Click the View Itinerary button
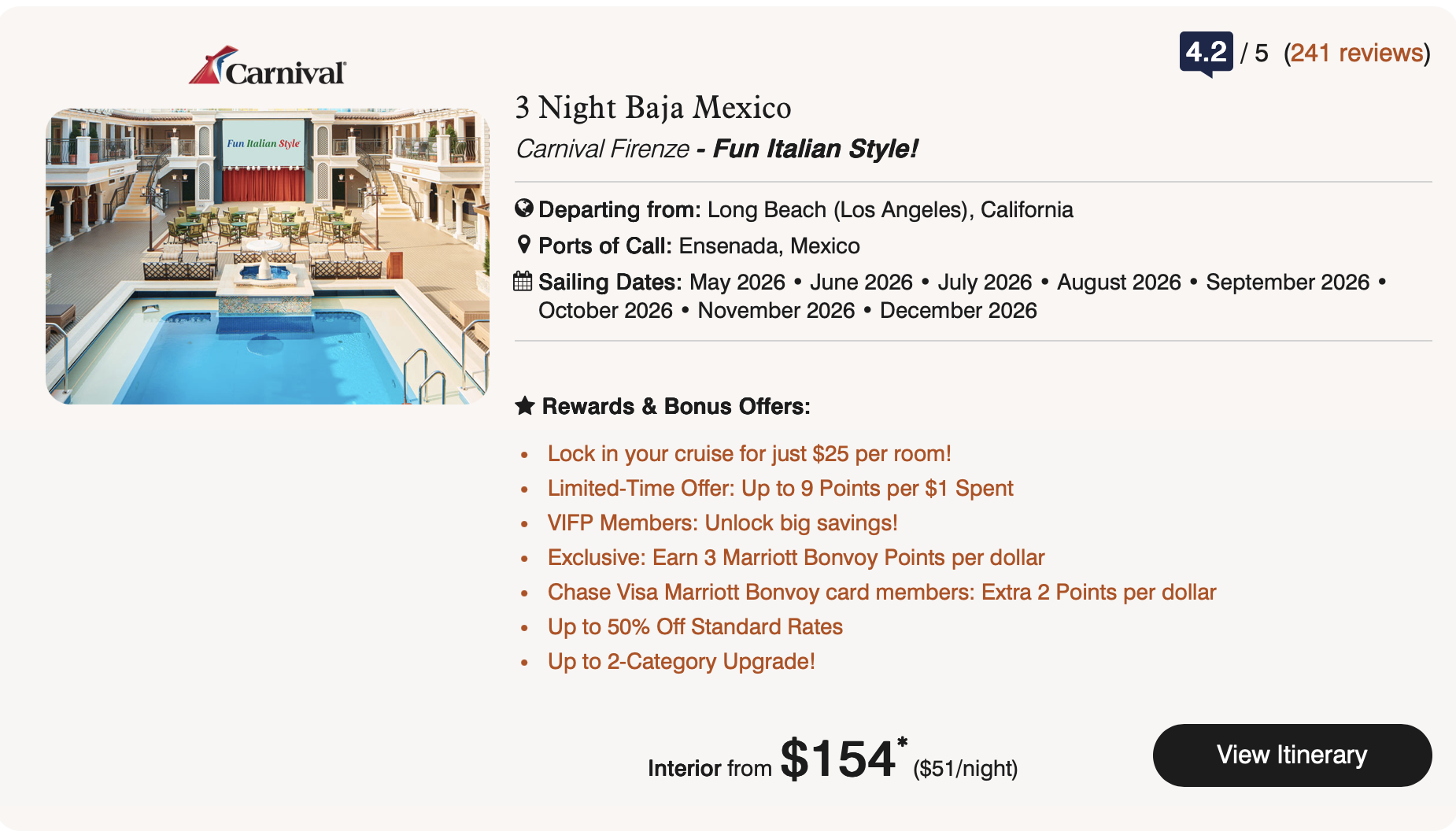Image resolution: width=1456 pixels, height=831 pixels. (x=1292, y=755)
